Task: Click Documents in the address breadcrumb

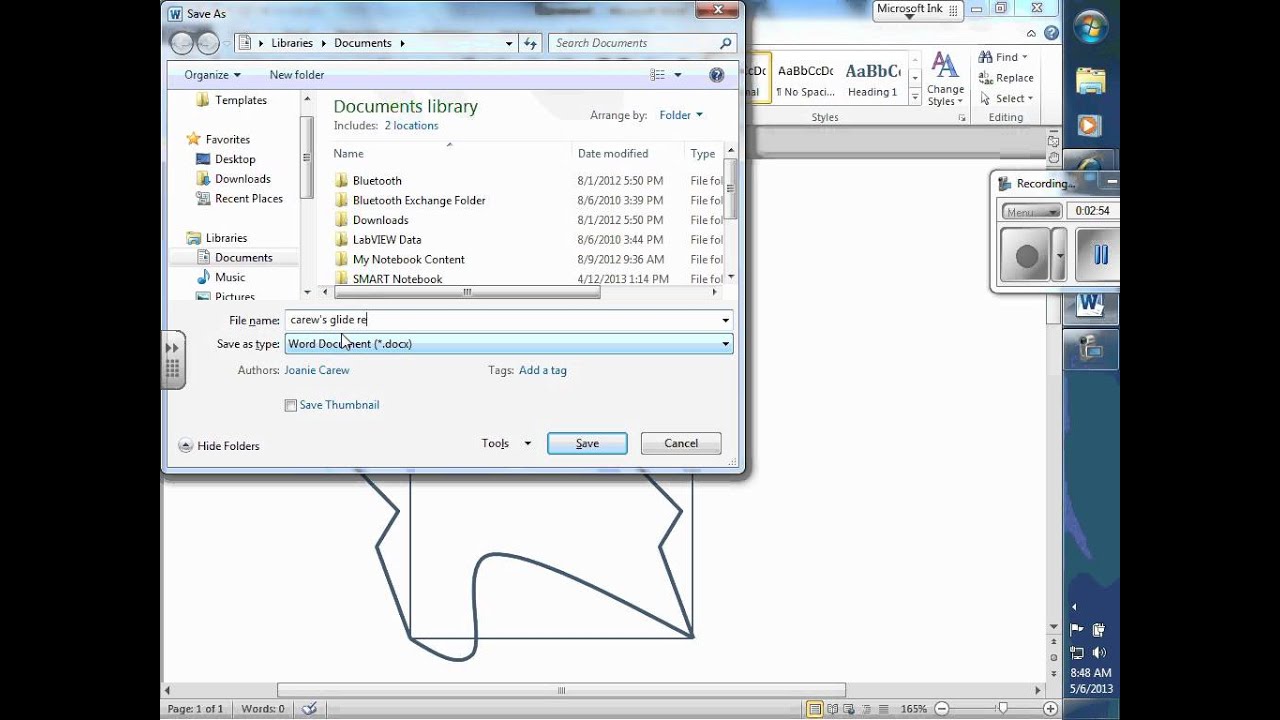Action: coord(362,43)
